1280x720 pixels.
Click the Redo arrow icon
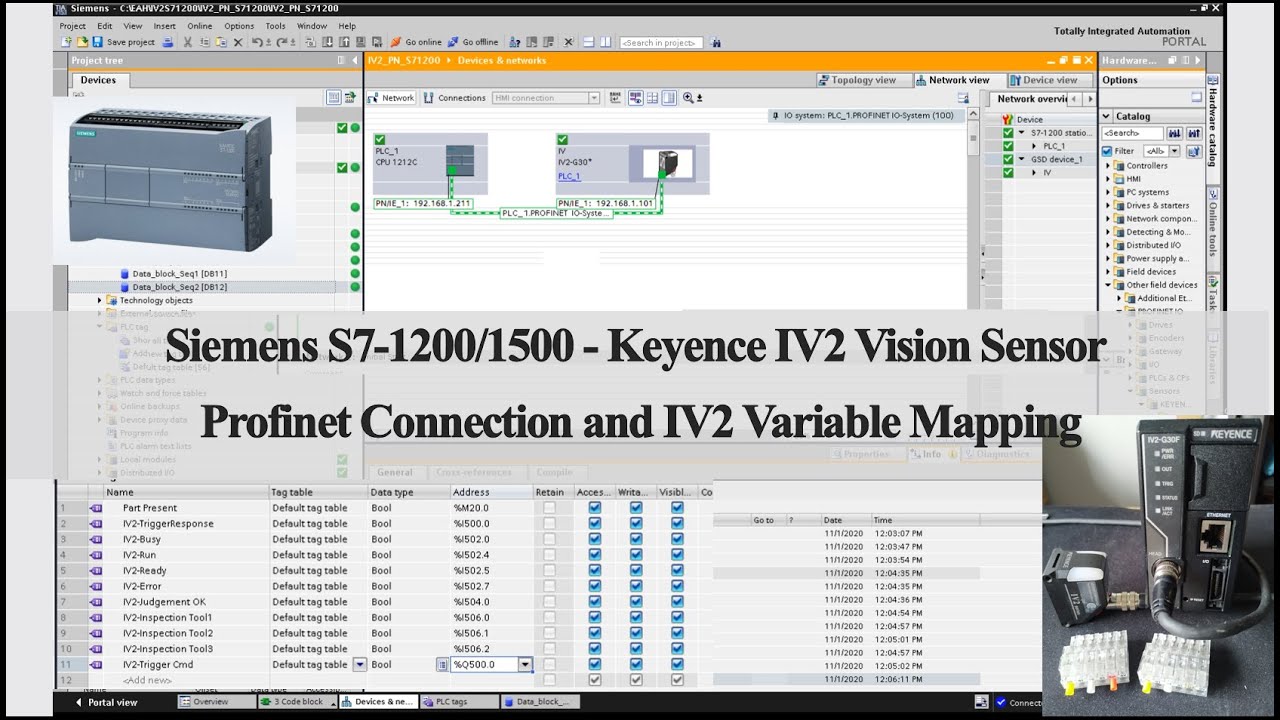[x=283, y=42]
